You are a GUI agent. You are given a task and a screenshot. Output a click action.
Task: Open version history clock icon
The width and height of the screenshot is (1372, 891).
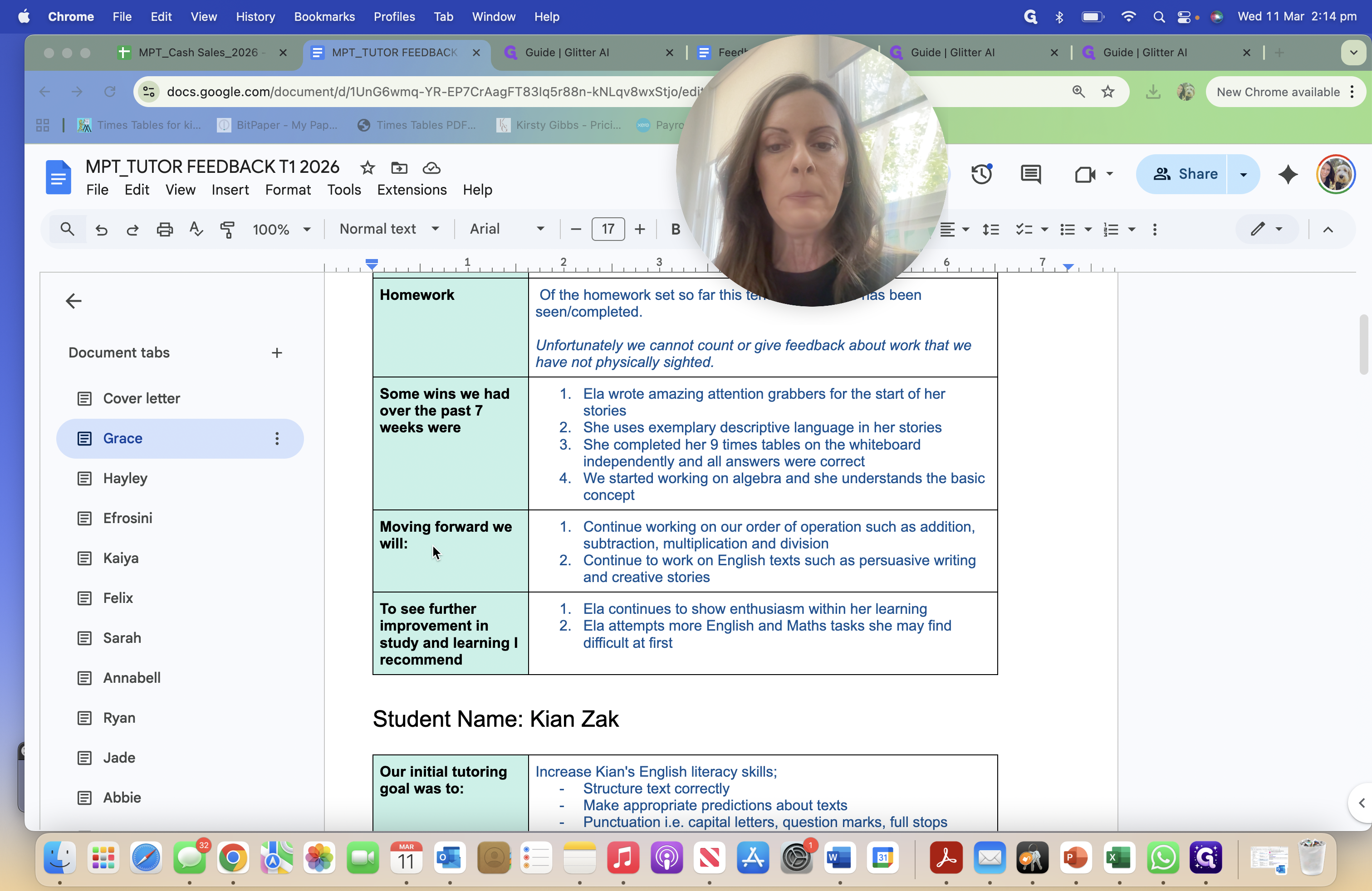pos(981,174)
